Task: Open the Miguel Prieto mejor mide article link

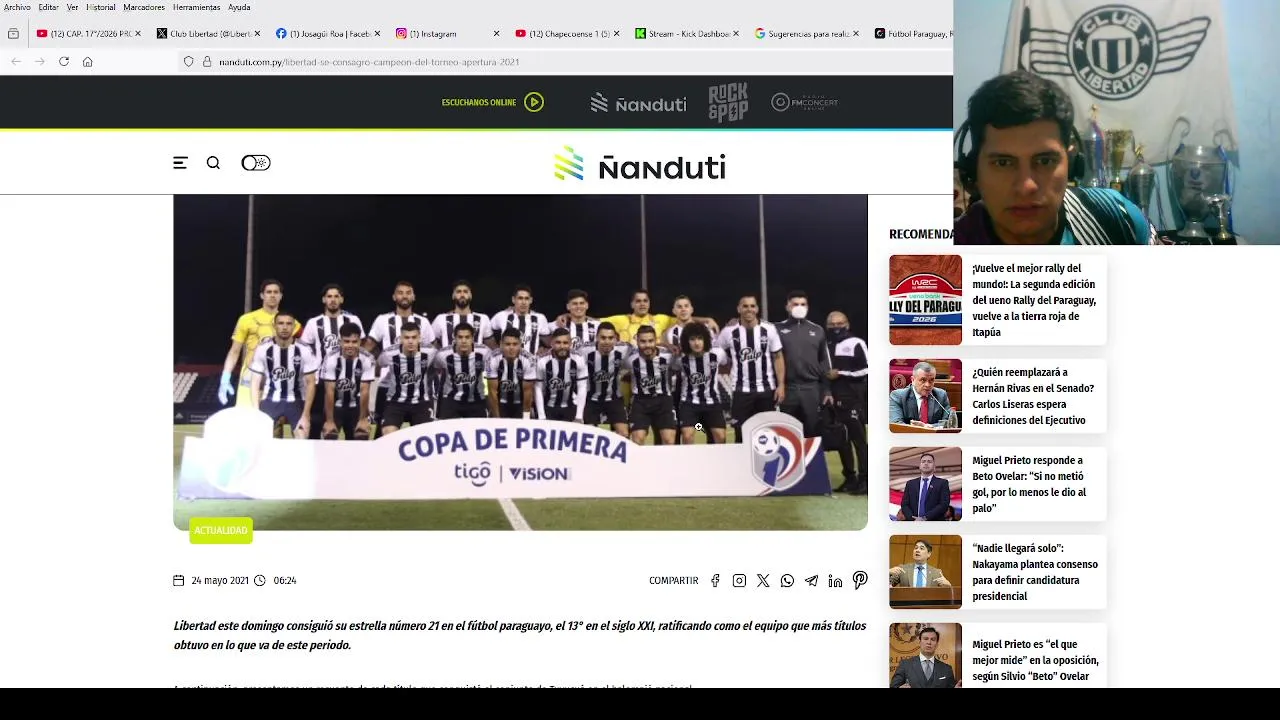Action: 1035,660
